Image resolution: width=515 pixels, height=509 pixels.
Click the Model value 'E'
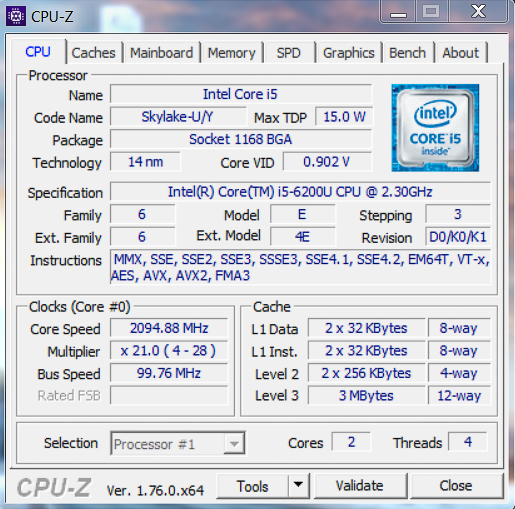(302, 214)
